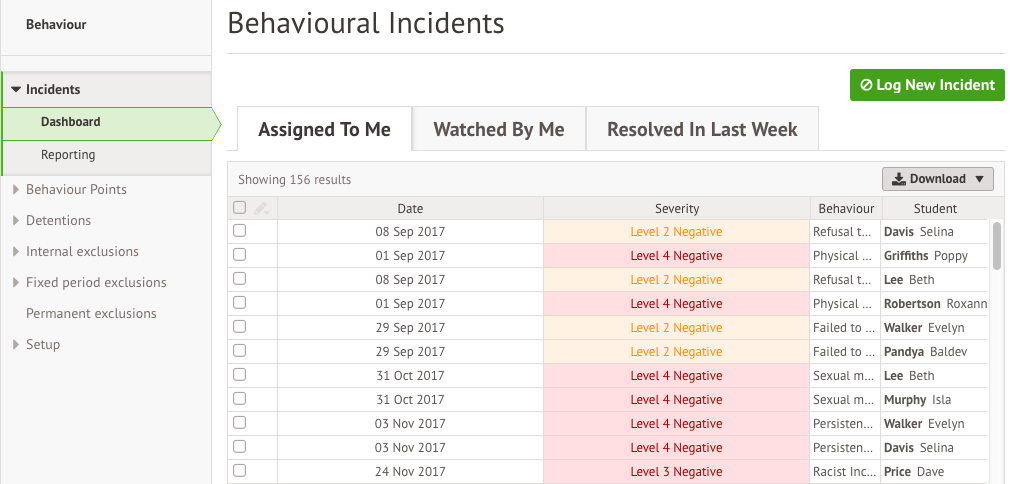1014x484 pixels.
Task: Toggle the select-all header checkbox
Action: coord(239,208)
